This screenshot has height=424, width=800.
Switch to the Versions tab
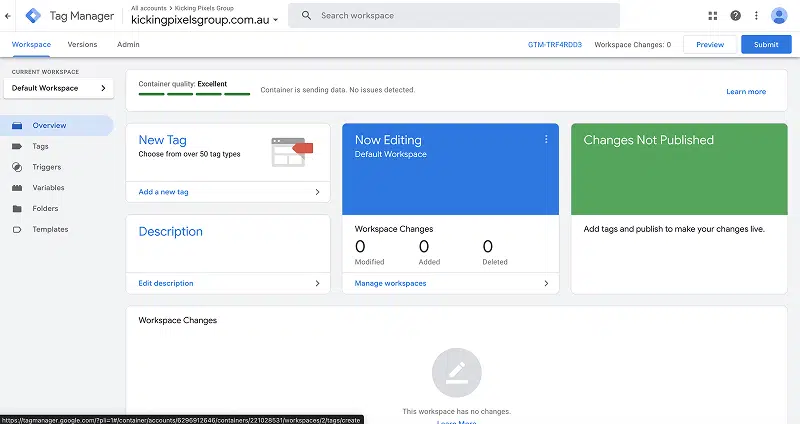(x=82, y=44)
